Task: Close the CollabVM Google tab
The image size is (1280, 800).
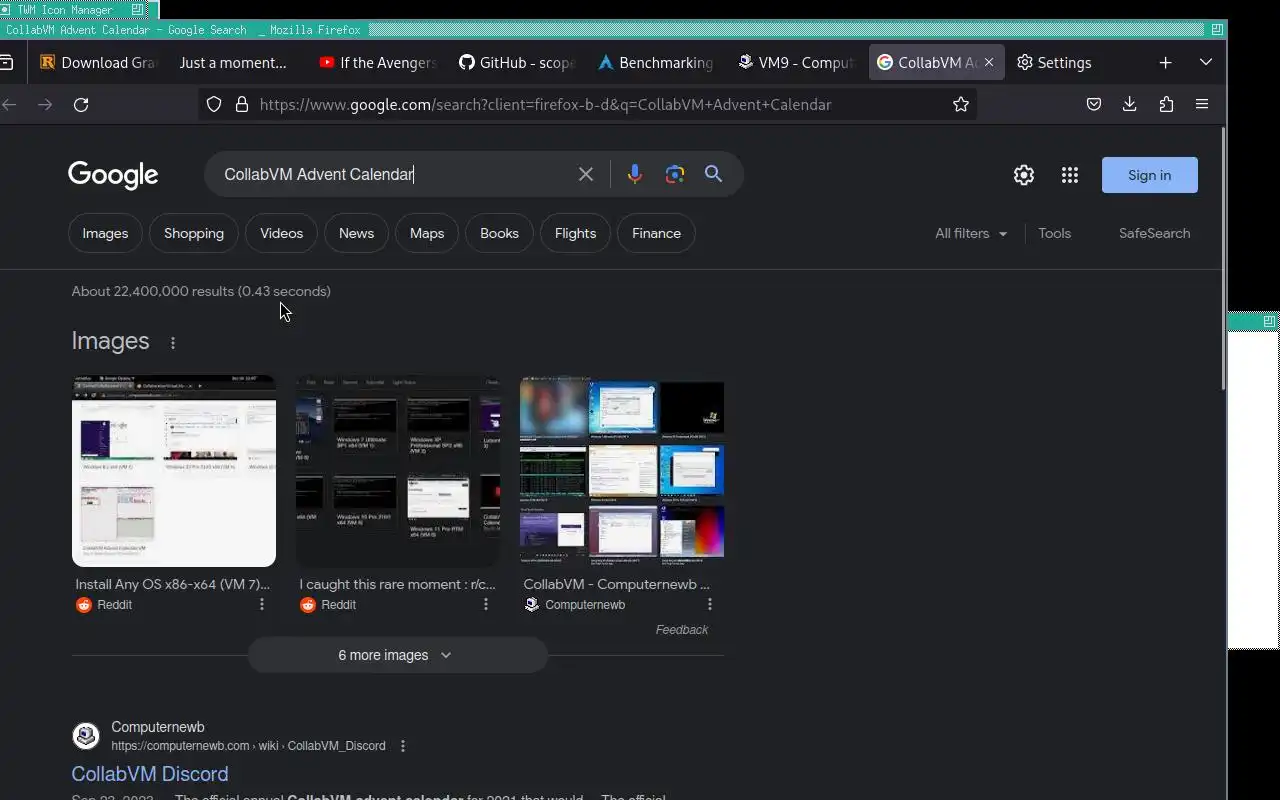Action: click(989, 62)
